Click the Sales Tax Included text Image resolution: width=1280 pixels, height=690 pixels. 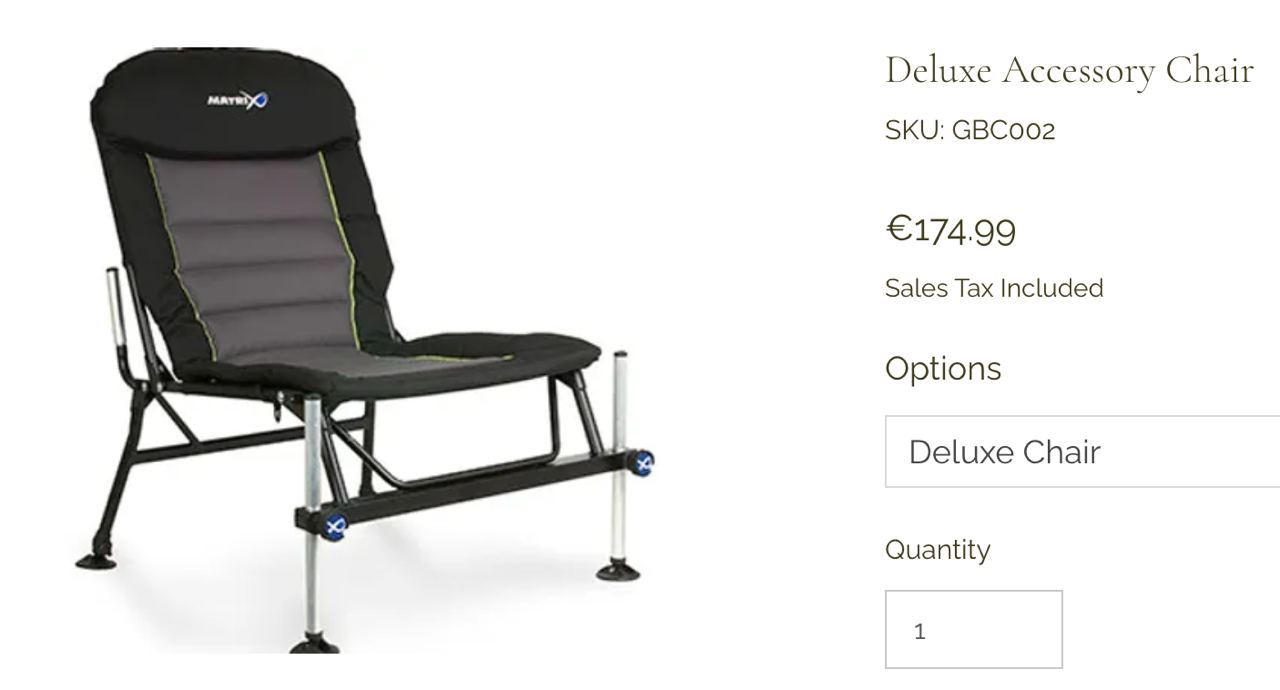click(994, 288)
